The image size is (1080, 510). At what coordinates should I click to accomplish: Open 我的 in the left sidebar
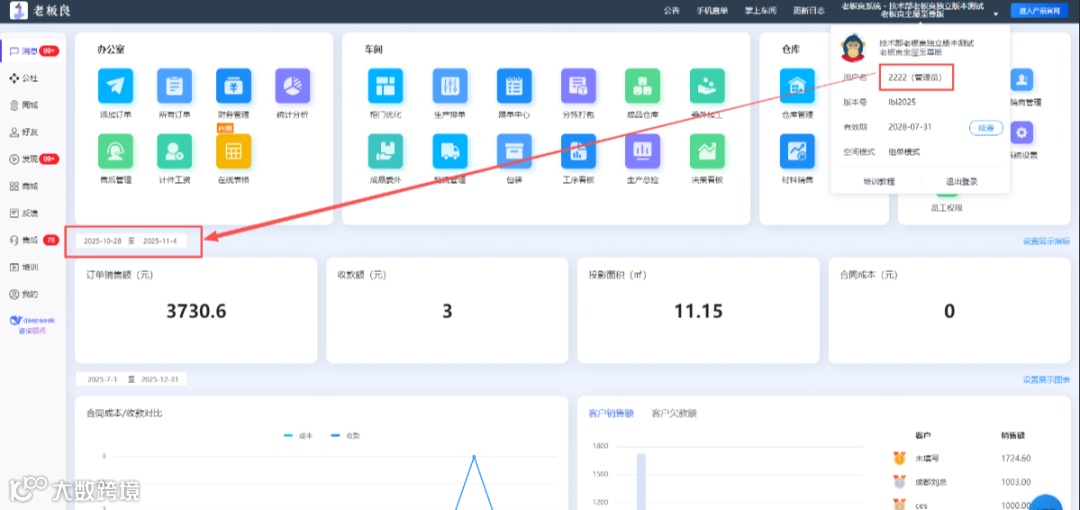[x=24, y=294]
